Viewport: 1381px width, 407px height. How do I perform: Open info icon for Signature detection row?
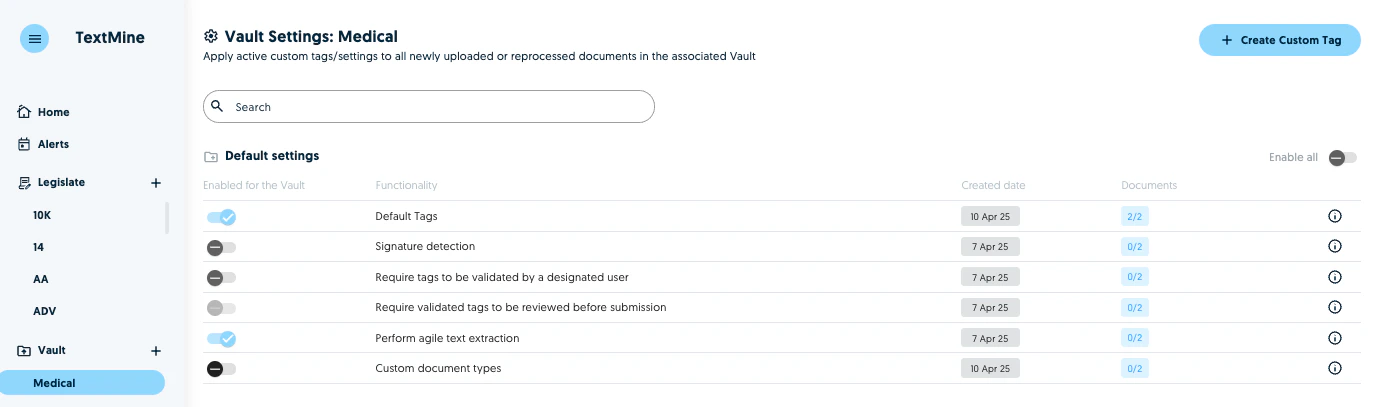click(x=1334, y=246)
